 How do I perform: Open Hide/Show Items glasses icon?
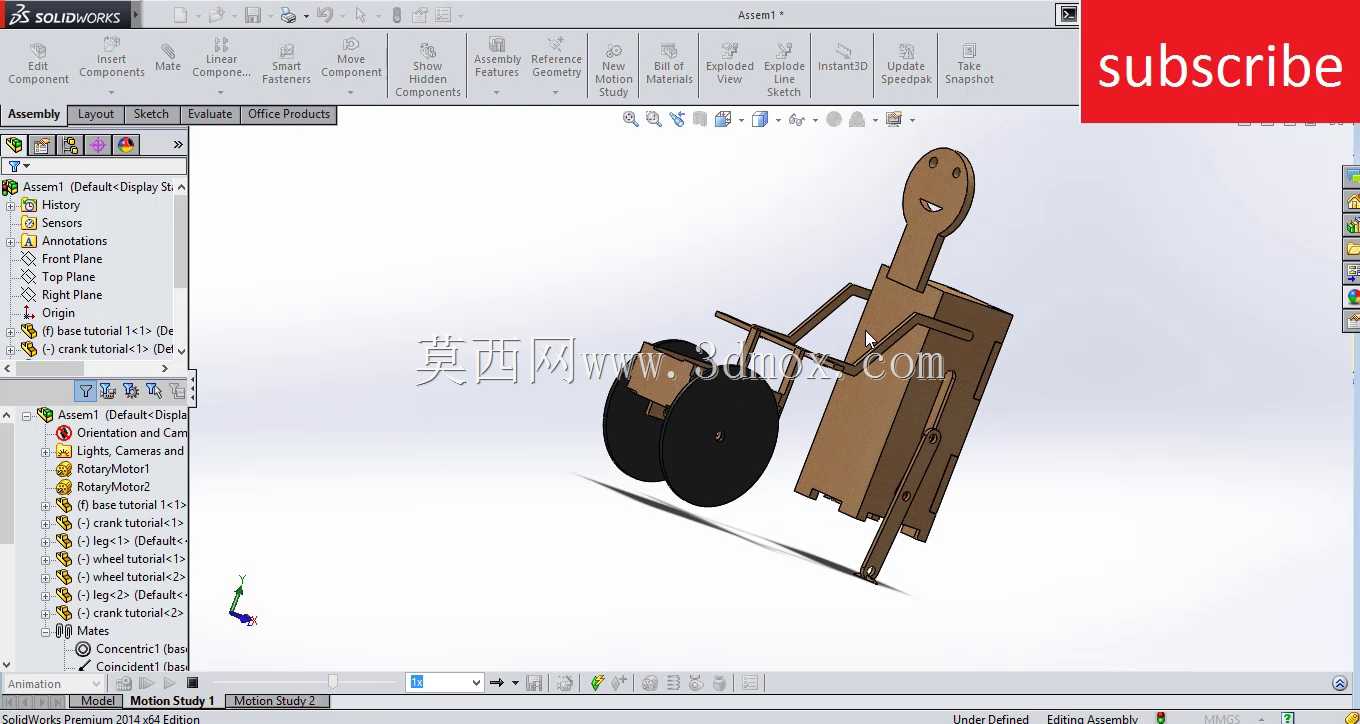click(797, 119)
